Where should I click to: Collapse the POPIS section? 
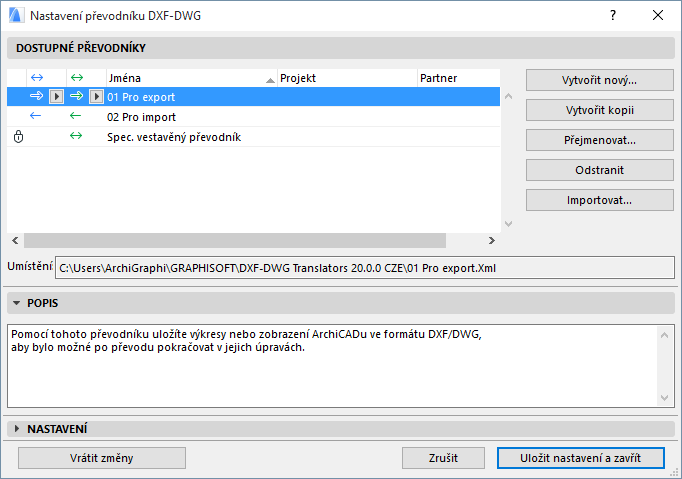click(x=18, y=302)
